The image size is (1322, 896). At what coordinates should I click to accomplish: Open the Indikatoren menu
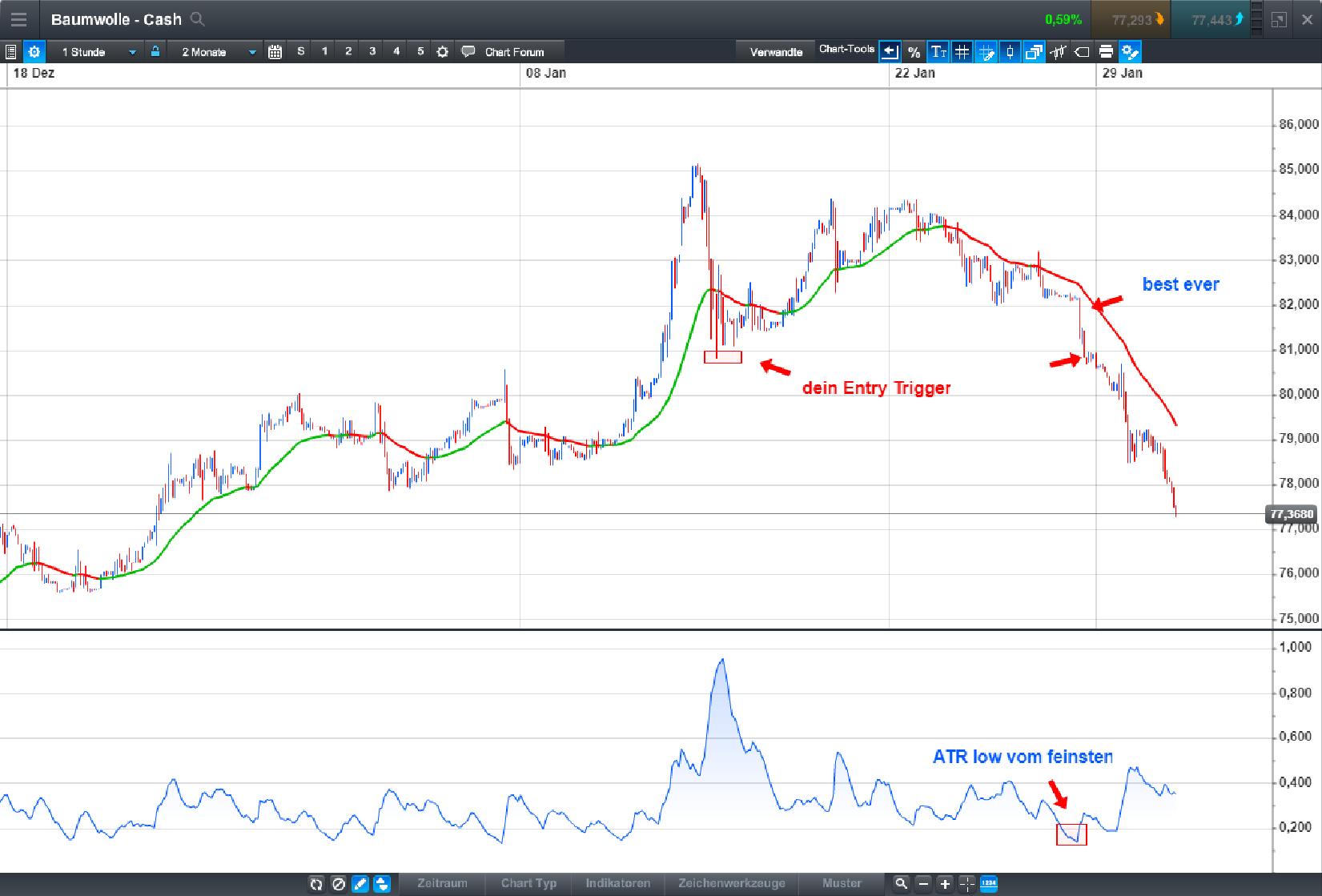point(617,883)
